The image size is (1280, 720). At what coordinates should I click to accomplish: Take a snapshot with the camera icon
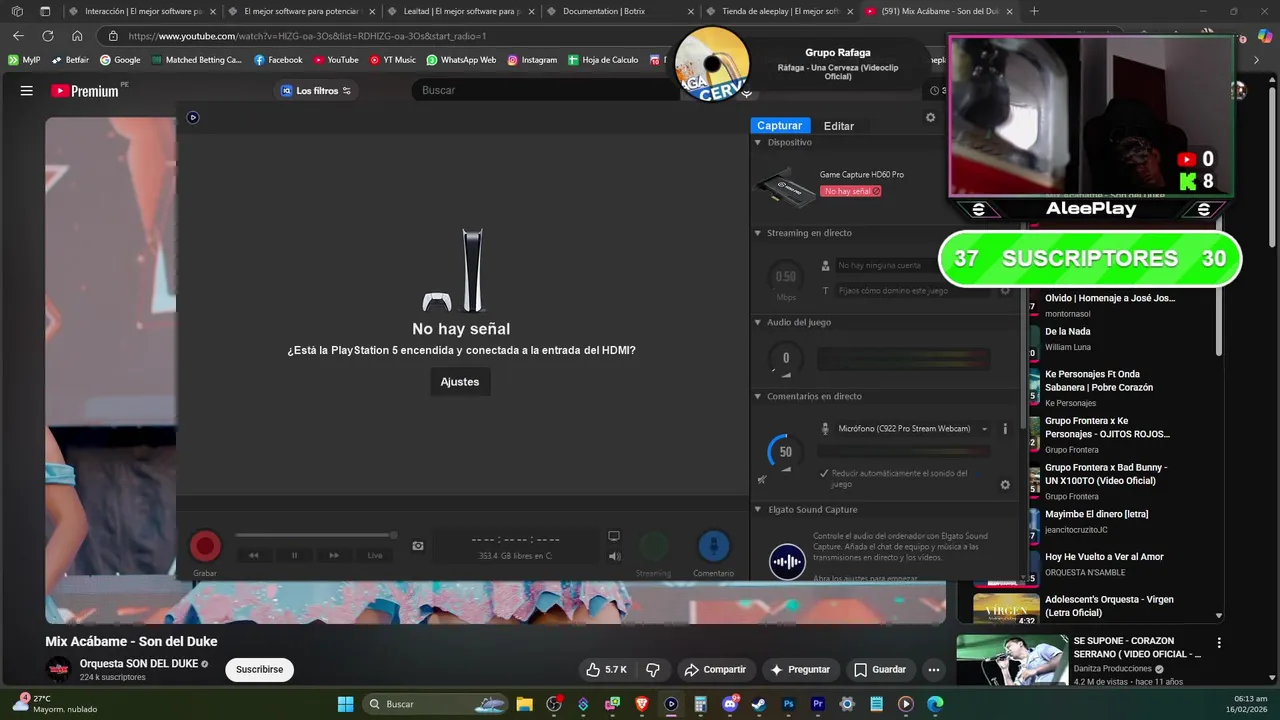[x=418, y=546]
